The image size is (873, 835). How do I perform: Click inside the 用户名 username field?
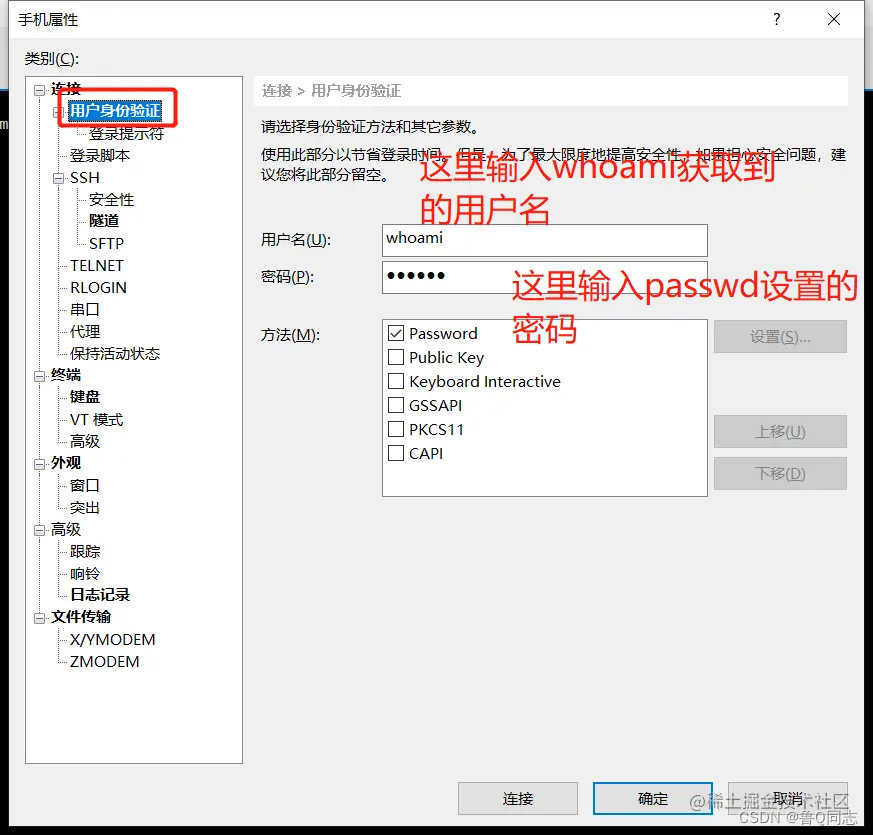point(544,240)
